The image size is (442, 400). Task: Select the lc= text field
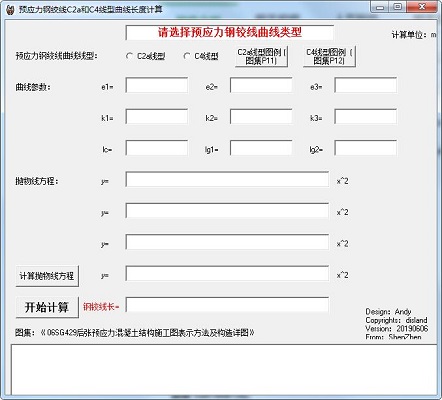coord(157,148)
